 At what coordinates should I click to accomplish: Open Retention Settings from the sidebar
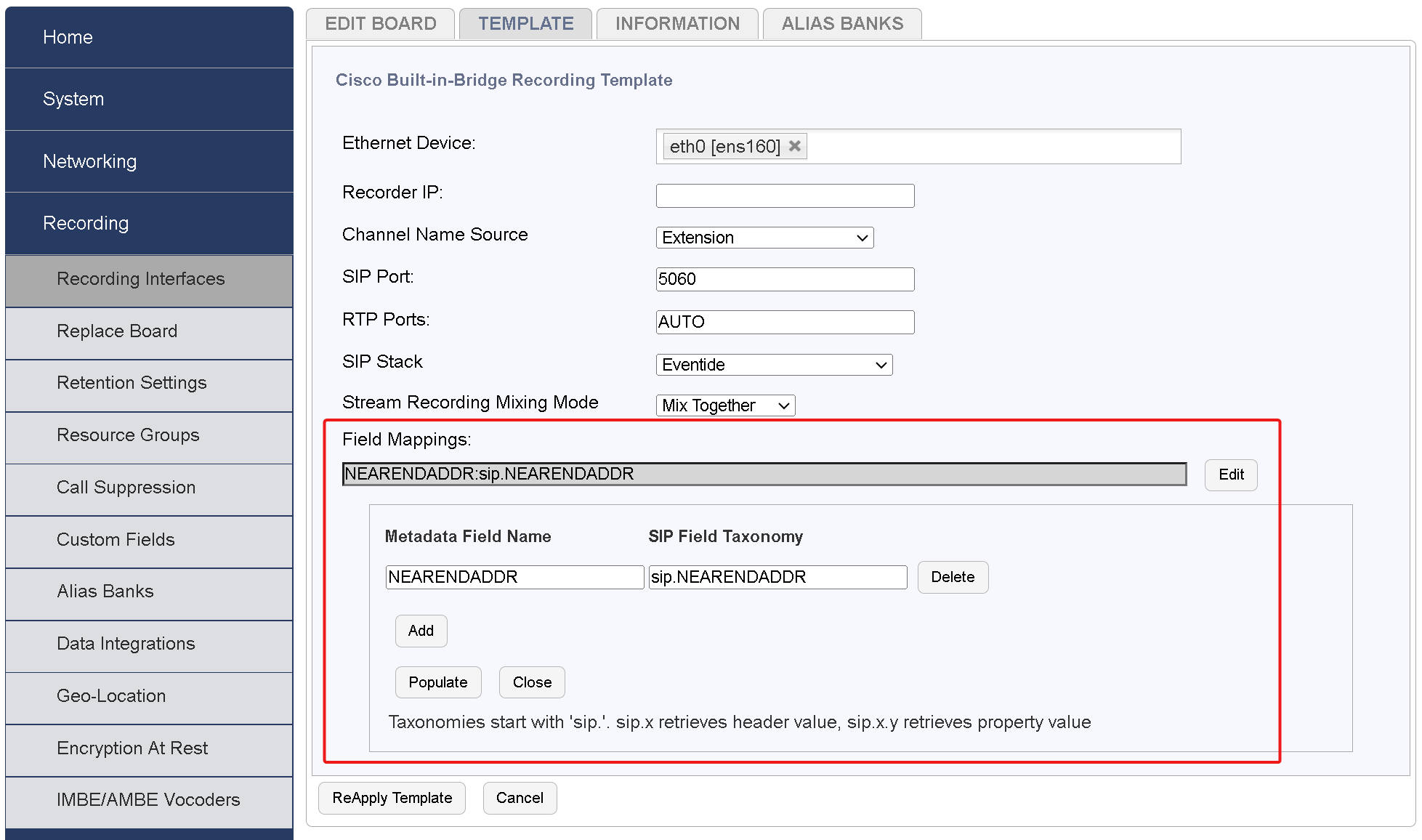[x=132, y=383]
